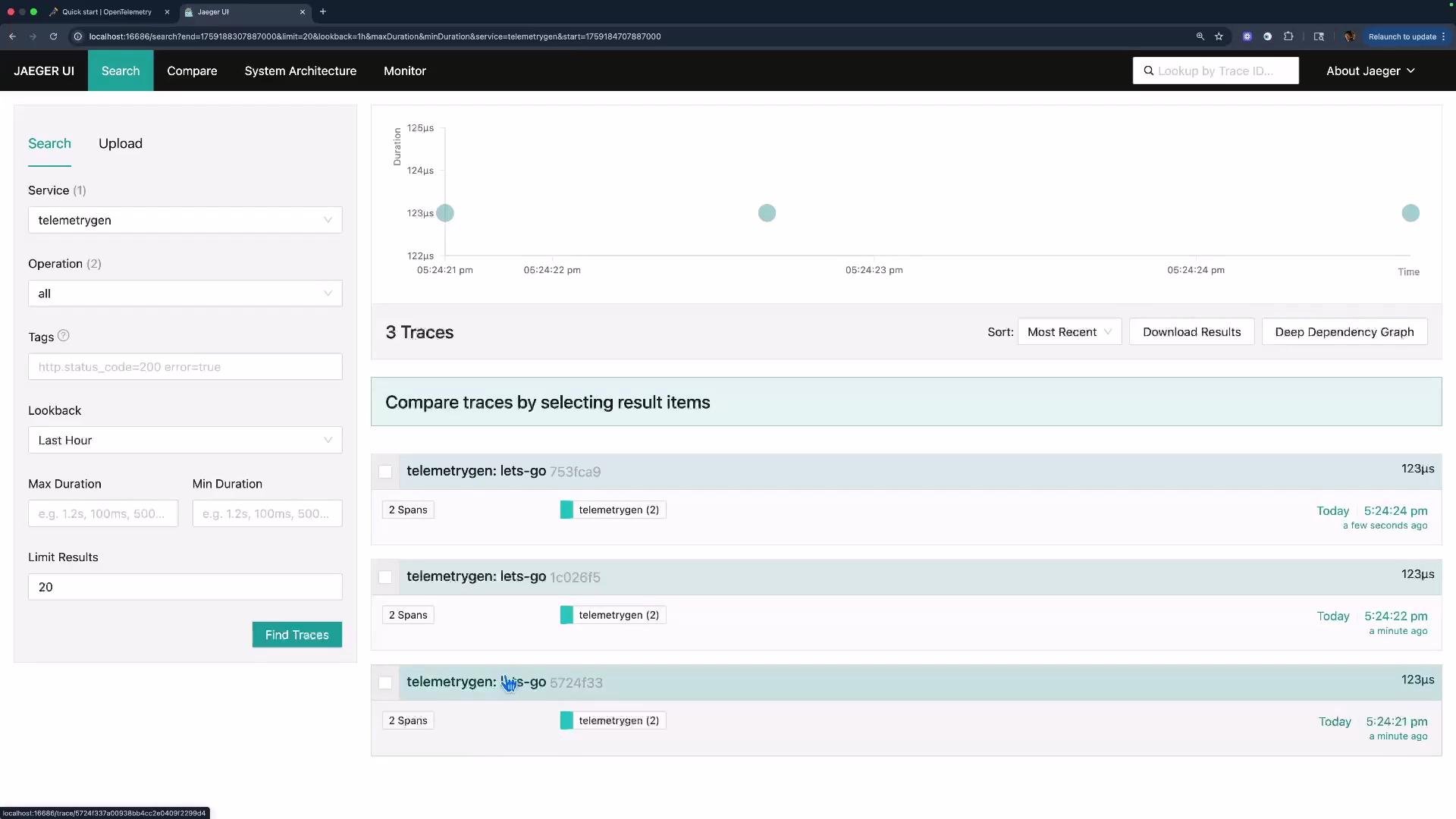Click the middle scatter plot trace dot
The height and width of the screenshot is (819, 1456).
(767, 213)
